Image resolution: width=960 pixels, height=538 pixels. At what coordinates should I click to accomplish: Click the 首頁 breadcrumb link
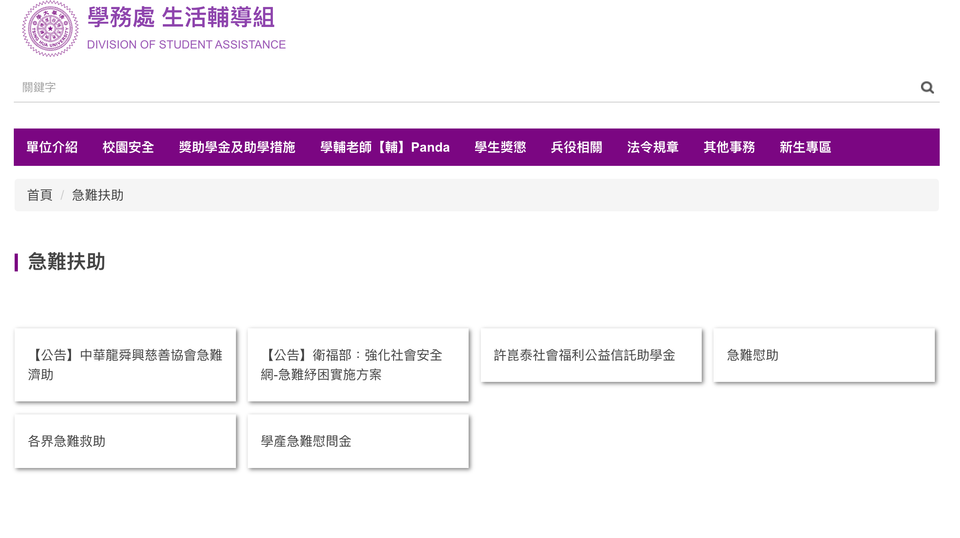(39, 195)
